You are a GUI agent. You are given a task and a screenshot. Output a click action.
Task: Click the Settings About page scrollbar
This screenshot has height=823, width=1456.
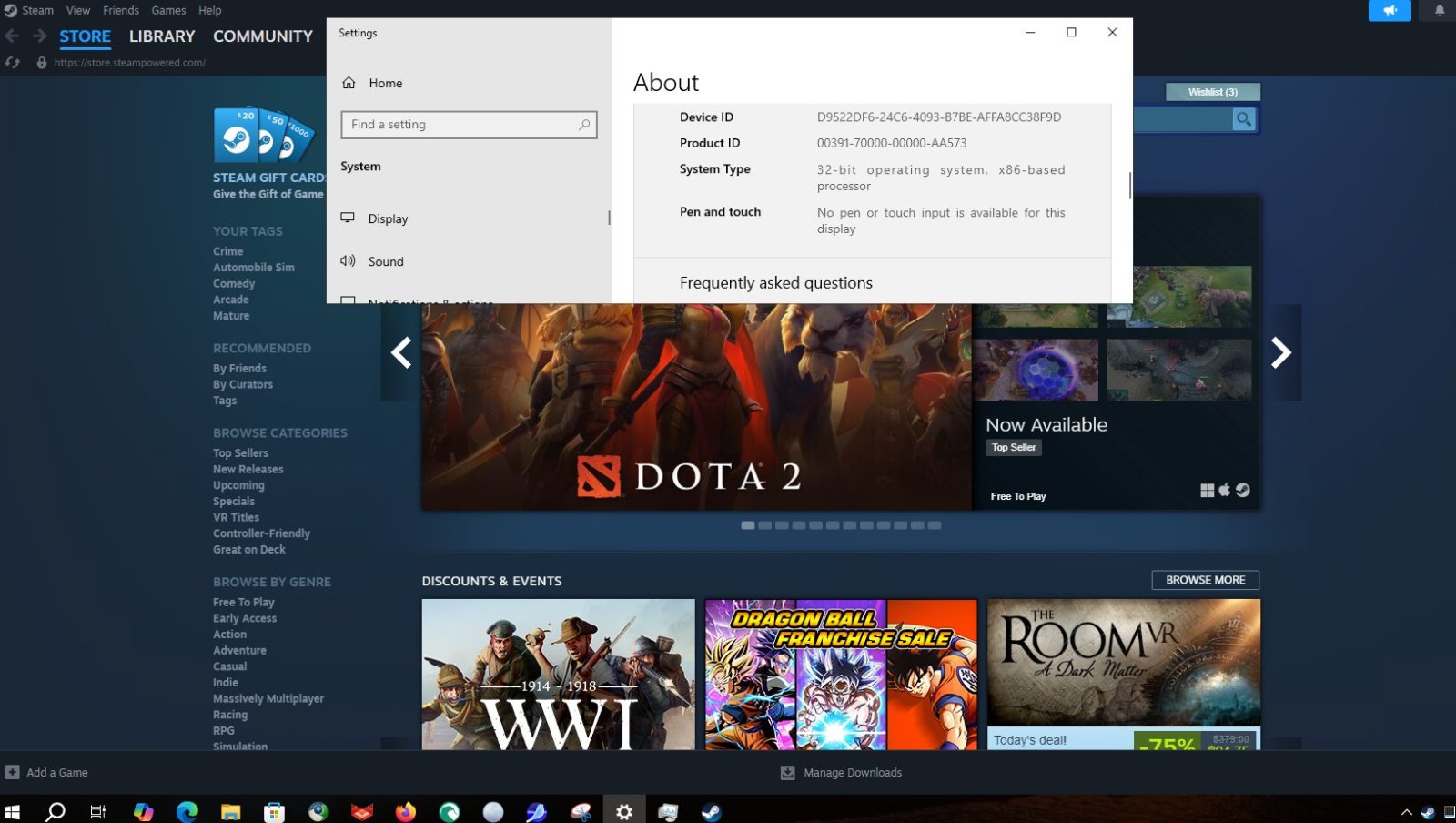click(x=1130, y=186)
